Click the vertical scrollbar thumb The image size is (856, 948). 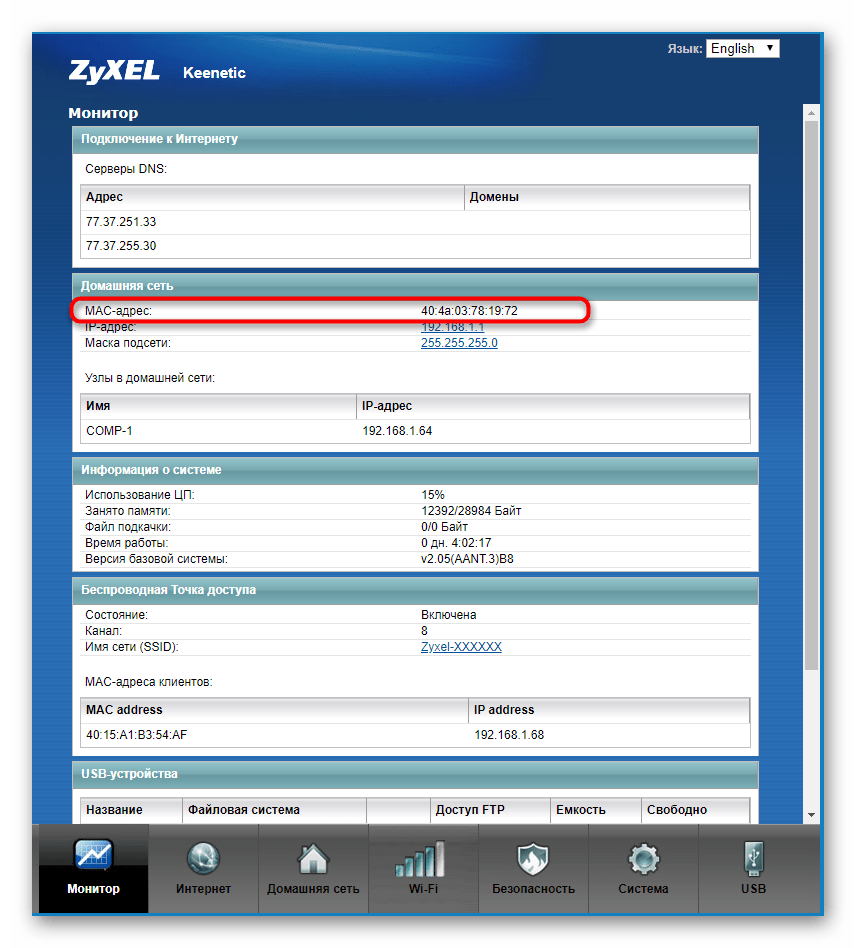coord(812,400)
